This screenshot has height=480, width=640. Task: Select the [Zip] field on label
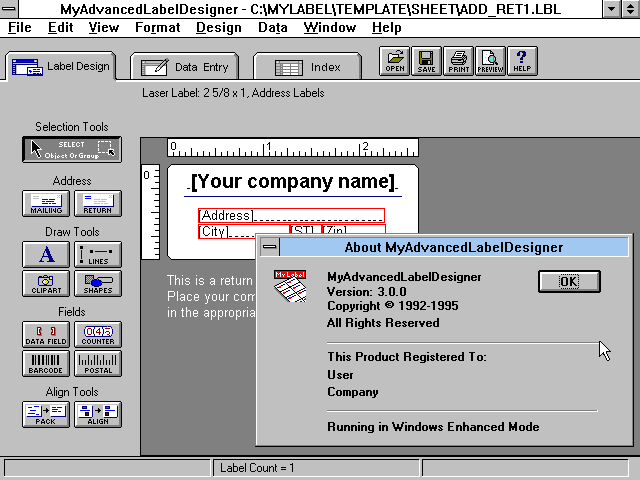pyautogui.click(x=353, y=231)
